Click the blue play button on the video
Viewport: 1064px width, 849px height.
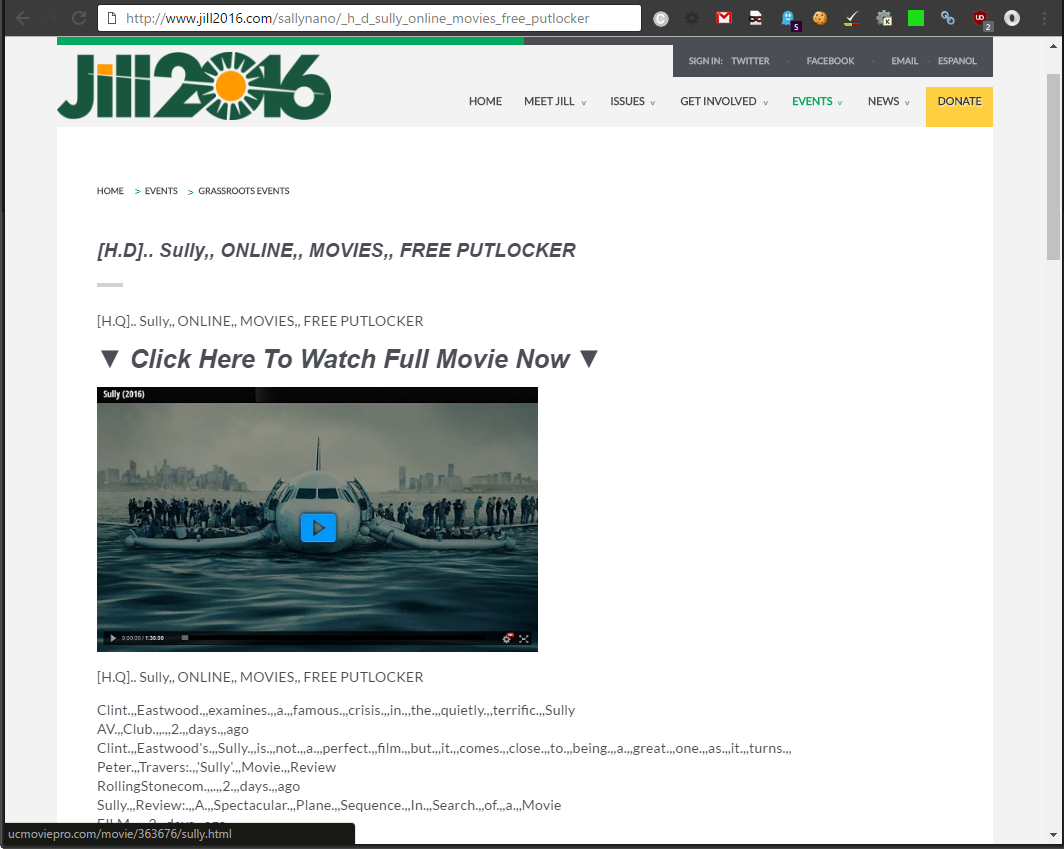tap(318, 527)
